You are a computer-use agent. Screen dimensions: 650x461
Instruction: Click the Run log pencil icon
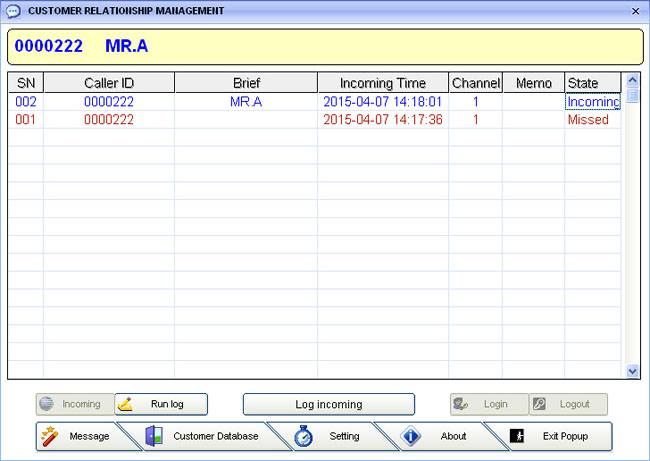click(126, 405)
